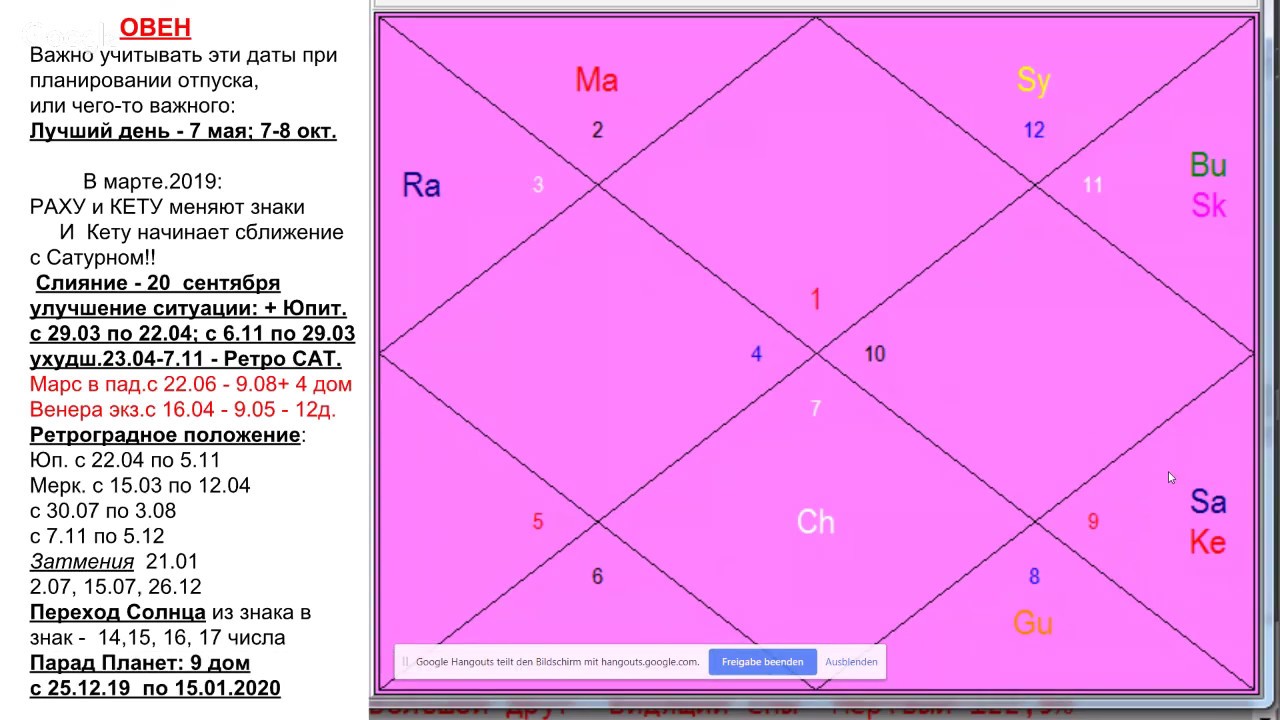Click house number 5 in the chart
Viewport: 1280px width, 720px height.
538,522
